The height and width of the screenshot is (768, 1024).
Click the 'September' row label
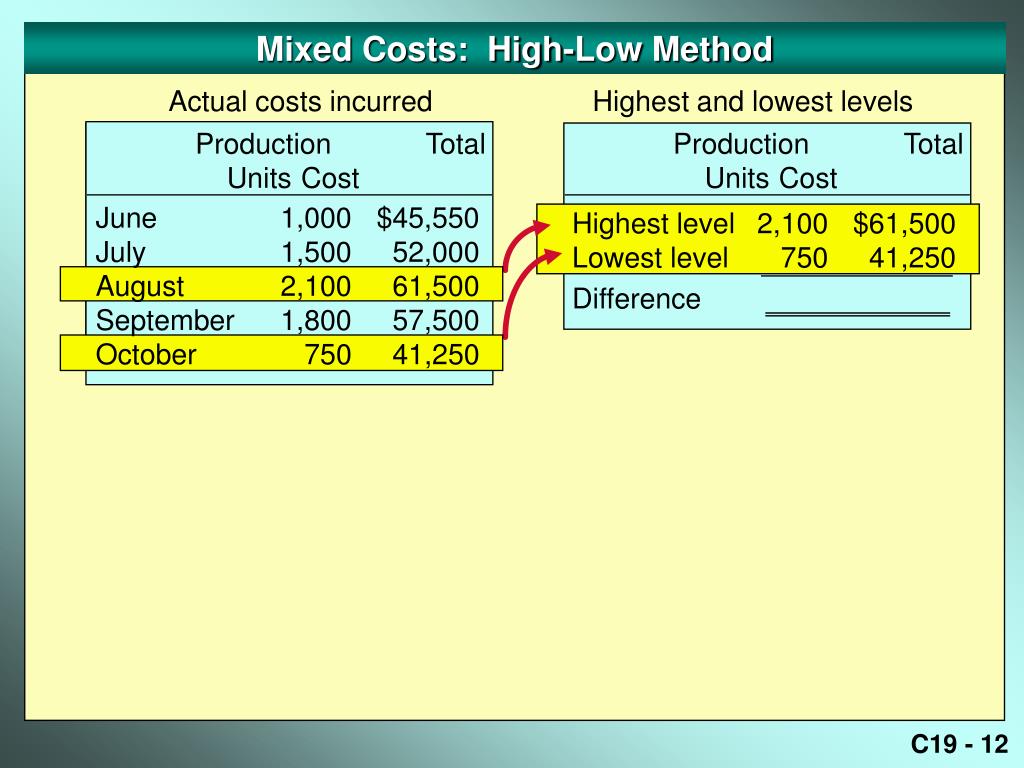pyautogui.click(x=165, y=321)
